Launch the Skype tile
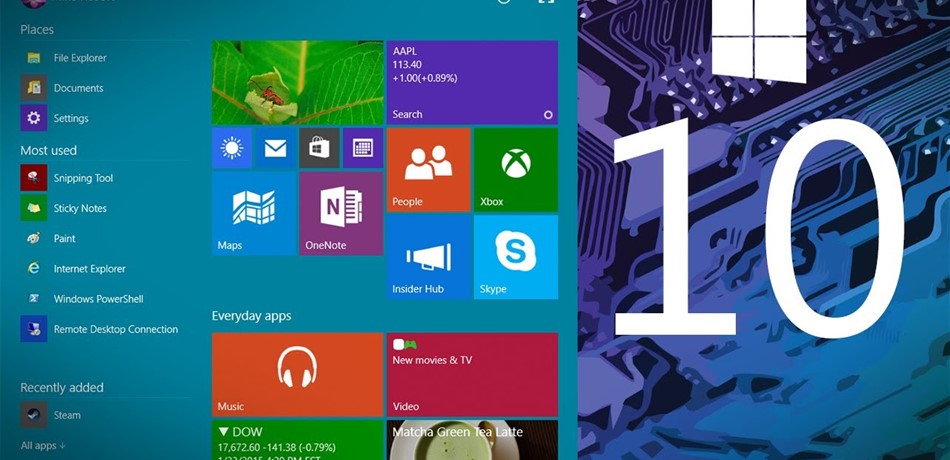 (516, 257)
